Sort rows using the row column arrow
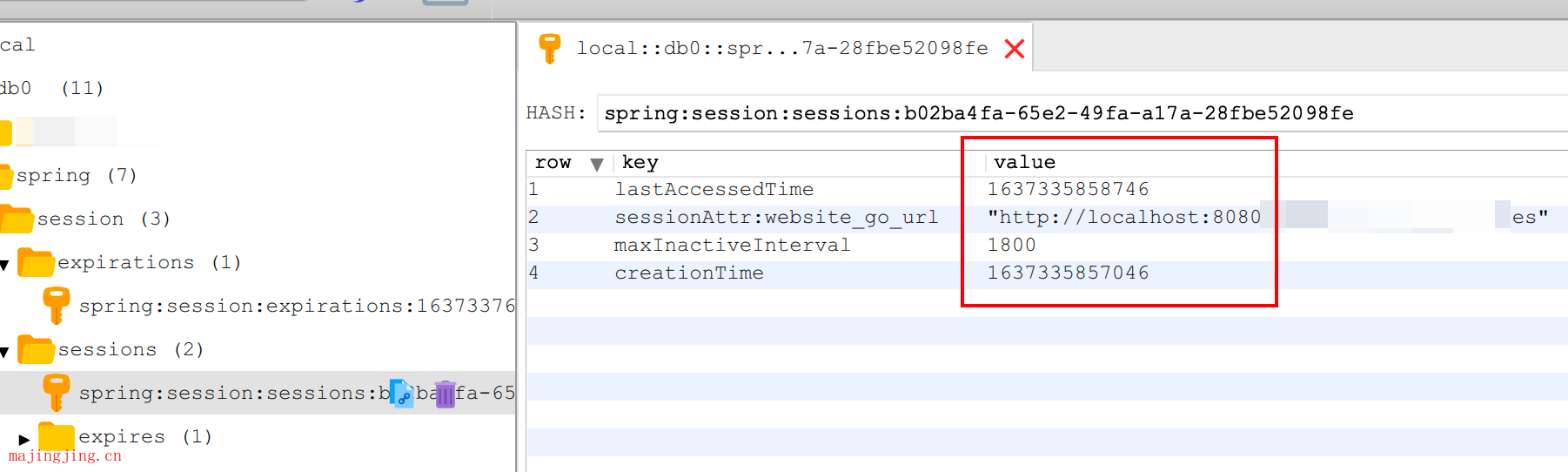 [x=596, y=164]
